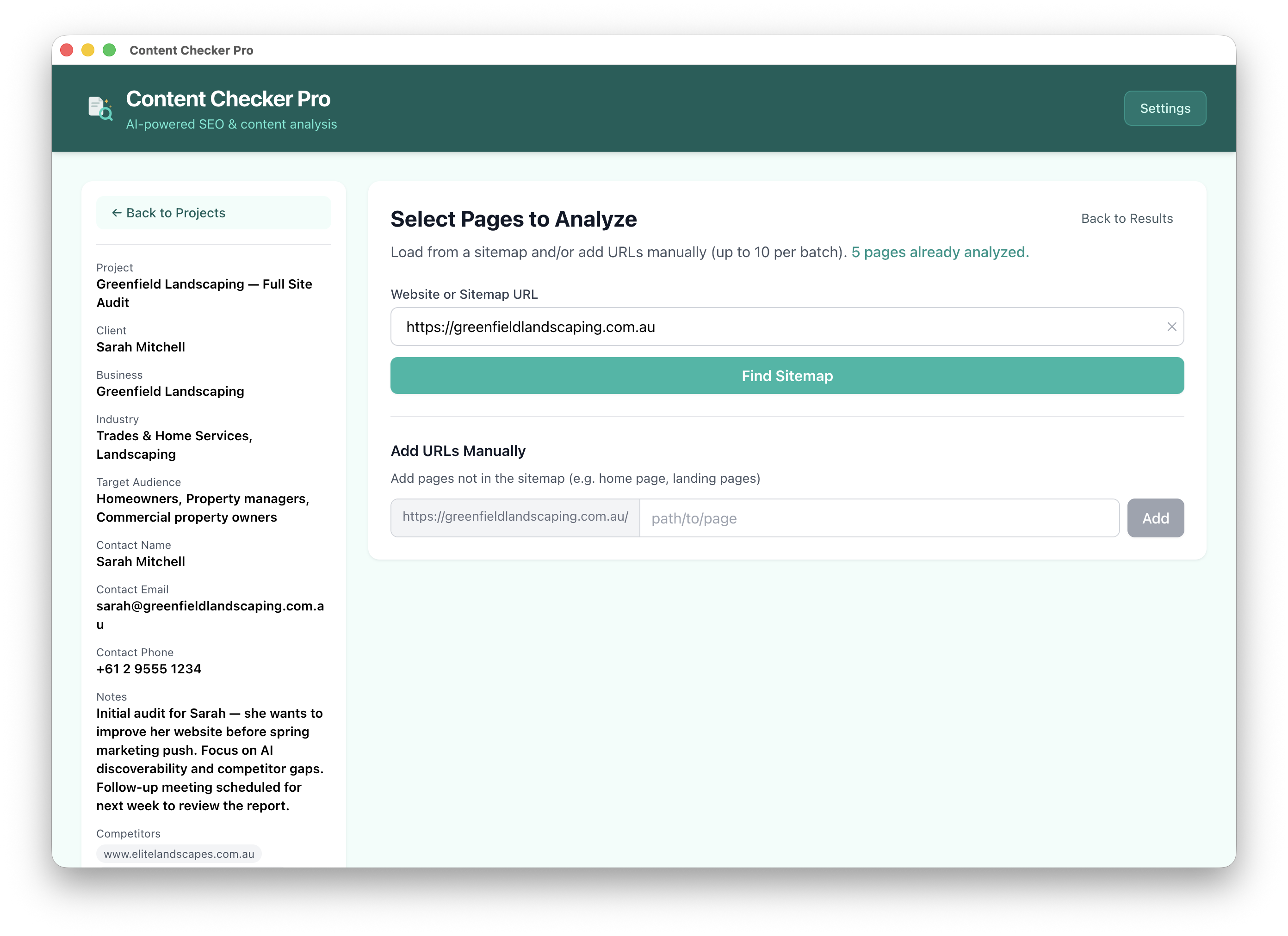
Task: Click inside the path/to/page input field
Action: [x=878, y=517]
